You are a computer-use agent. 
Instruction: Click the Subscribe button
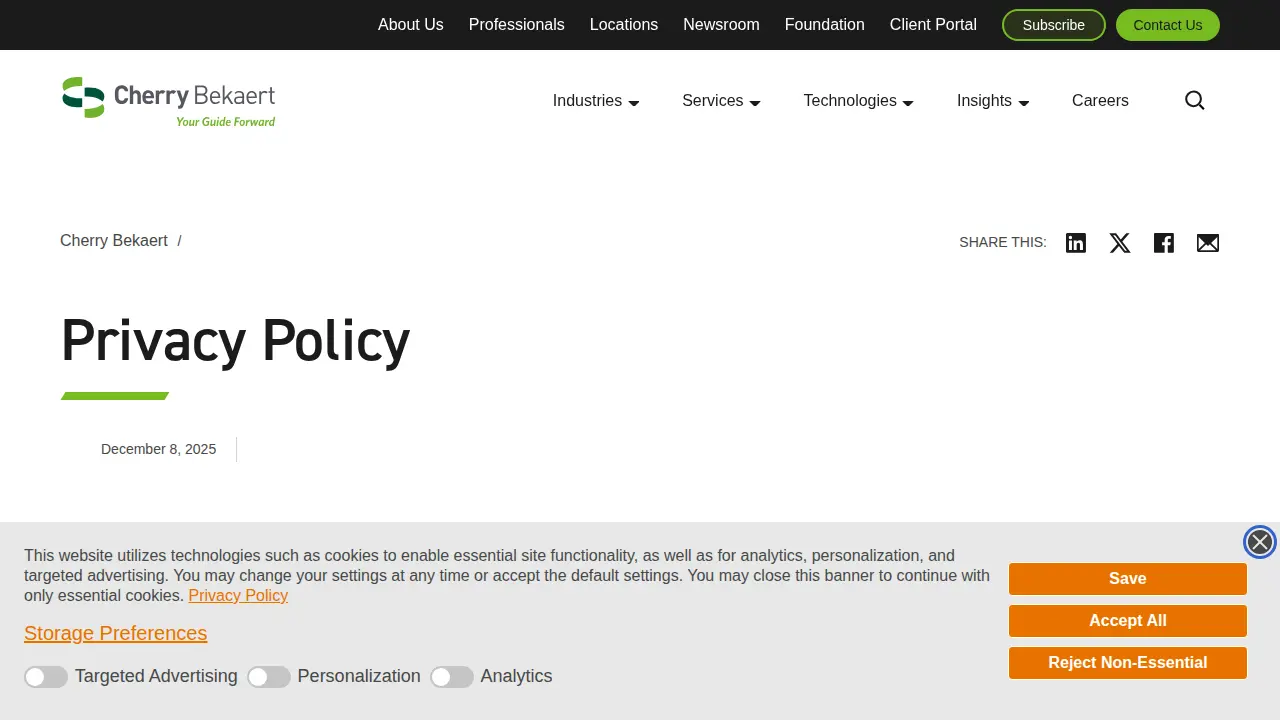[x=1054, y=25]
